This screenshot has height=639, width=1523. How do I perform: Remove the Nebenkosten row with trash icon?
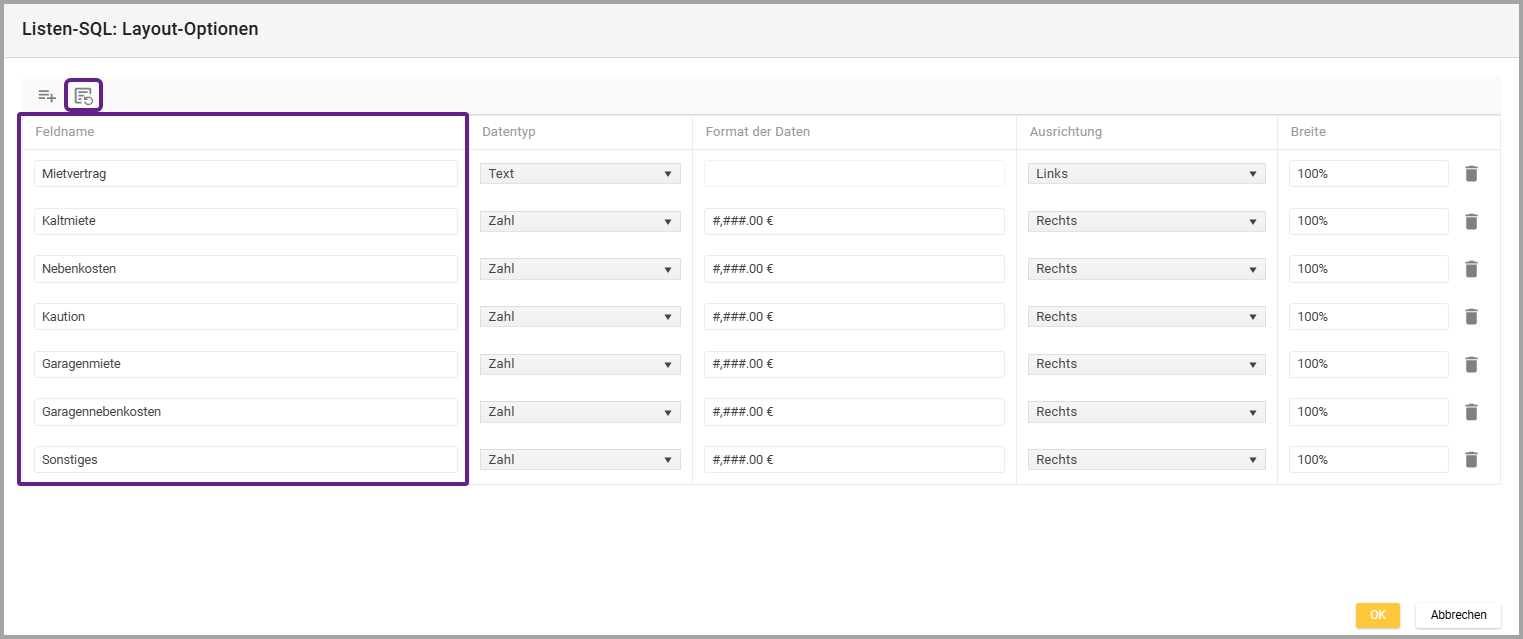coord(1471,269)
